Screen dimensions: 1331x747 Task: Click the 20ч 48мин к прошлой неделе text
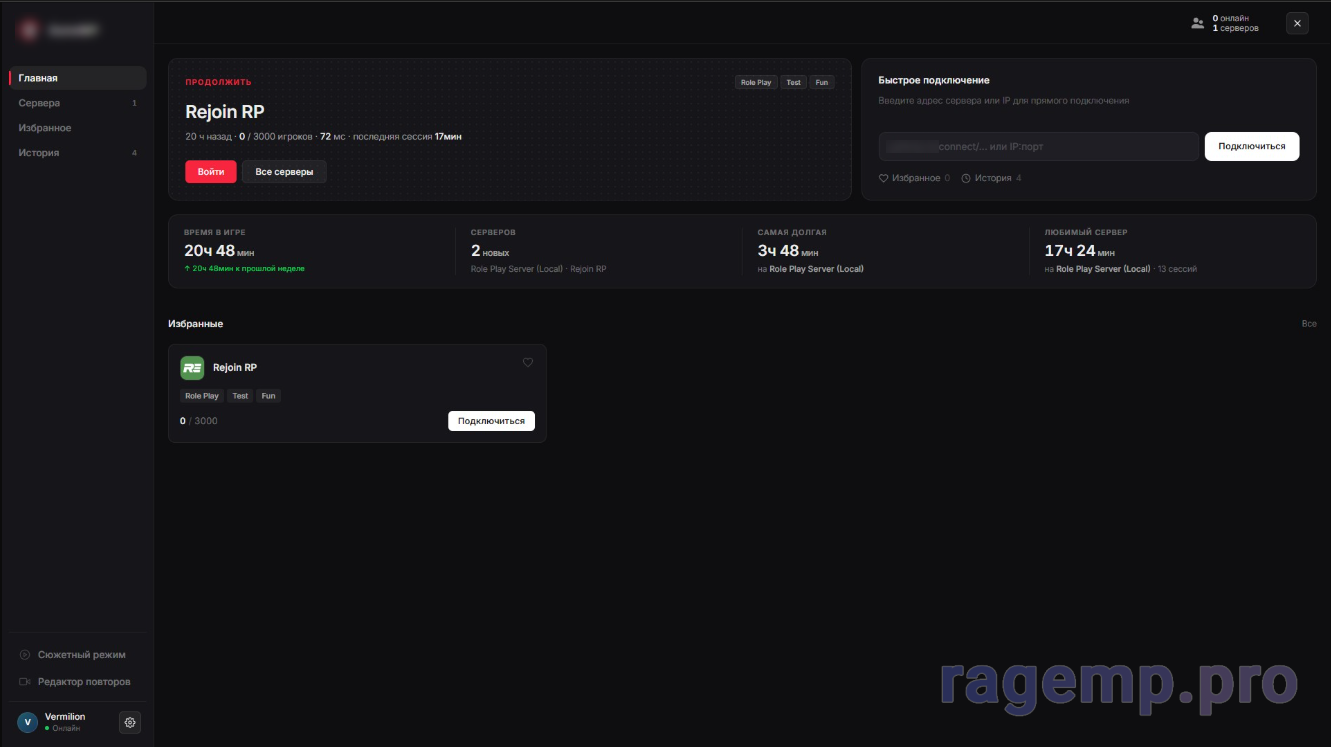tap(244, 269)
